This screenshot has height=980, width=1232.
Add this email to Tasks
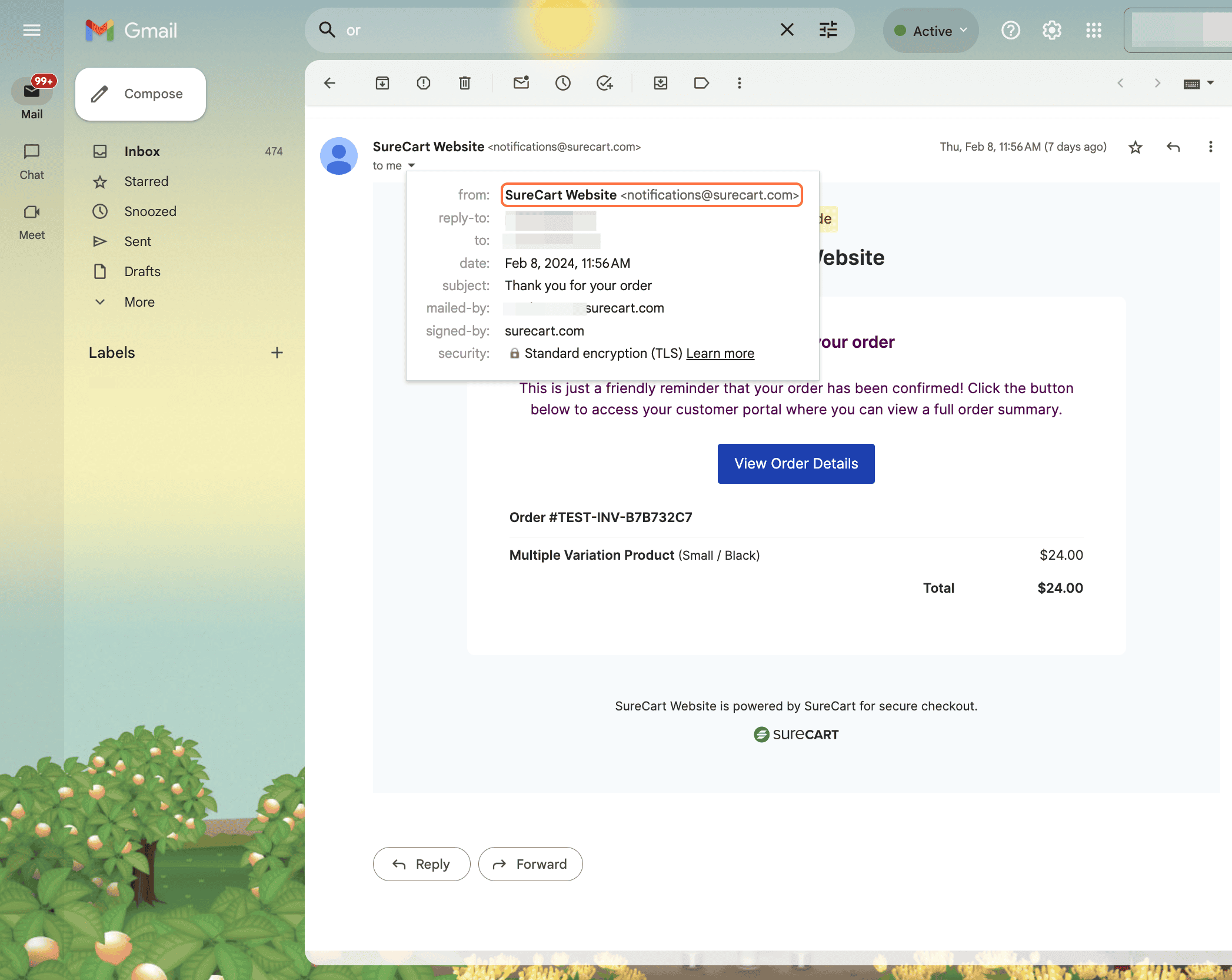605,83
